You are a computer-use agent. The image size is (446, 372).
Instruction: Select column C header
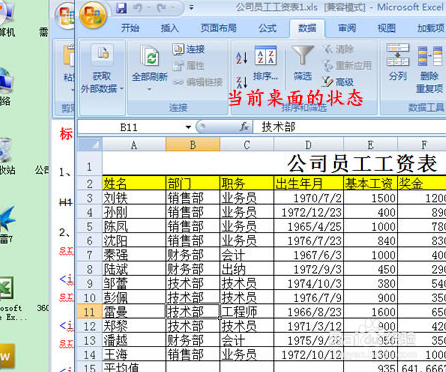(247, 145)
